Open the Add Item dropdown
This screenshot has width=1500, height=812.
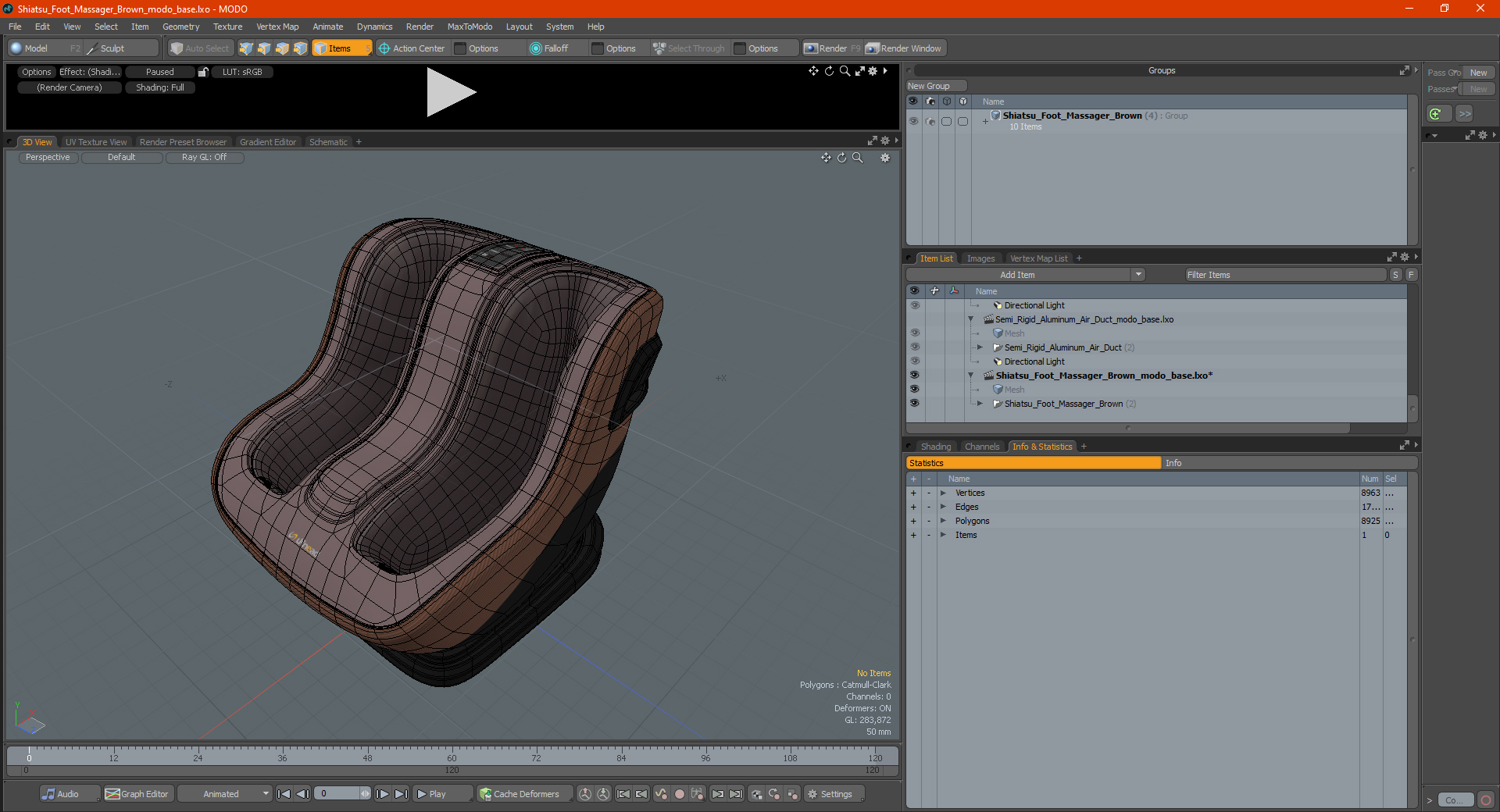[1138, 275]
